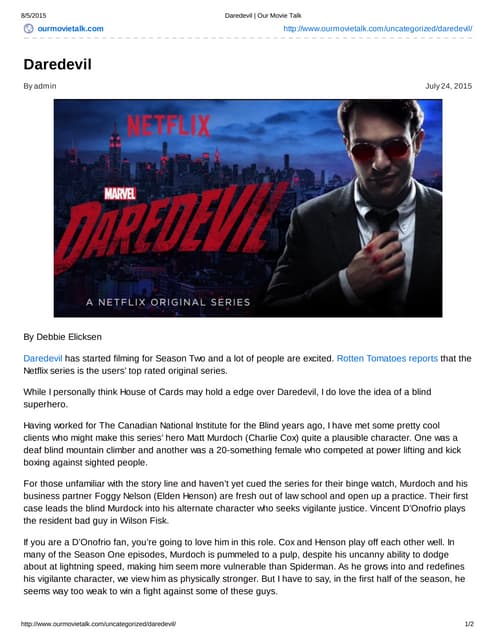Click the 8/5/2015 print date header

click(x=33, y=16)
